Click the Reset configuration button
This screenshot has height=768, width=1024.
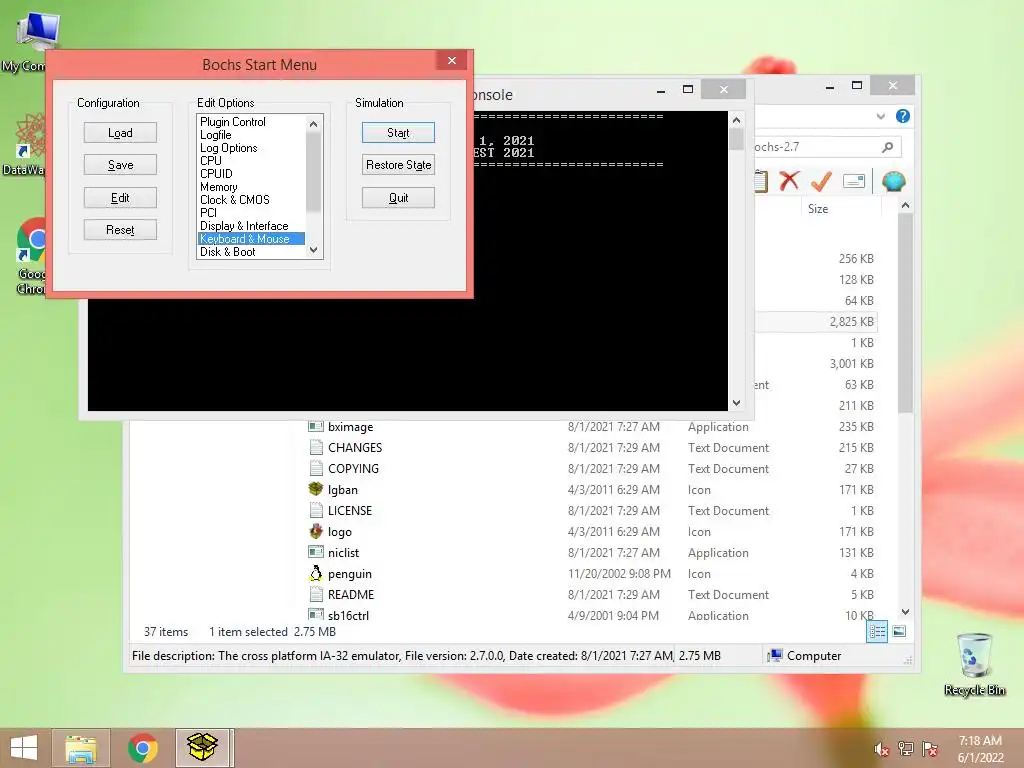coord(120,229)
